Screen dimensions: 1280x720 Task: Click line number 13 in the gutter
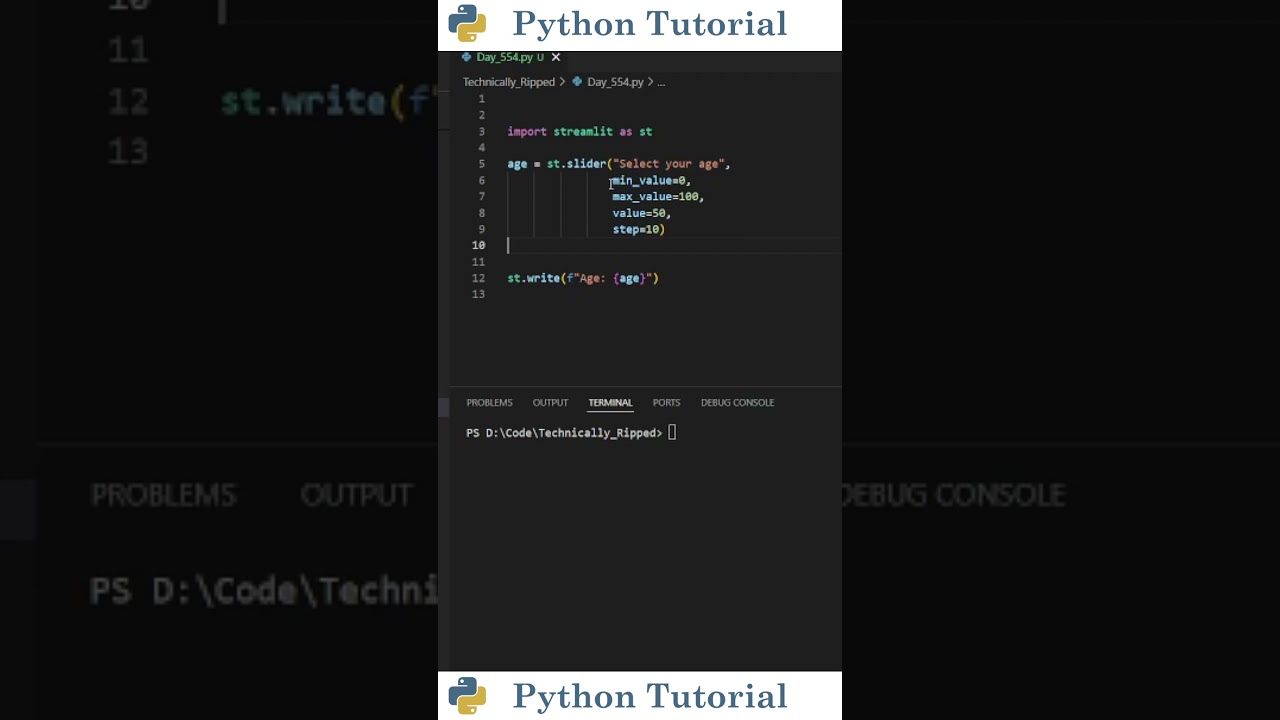(x=478, y=294)
